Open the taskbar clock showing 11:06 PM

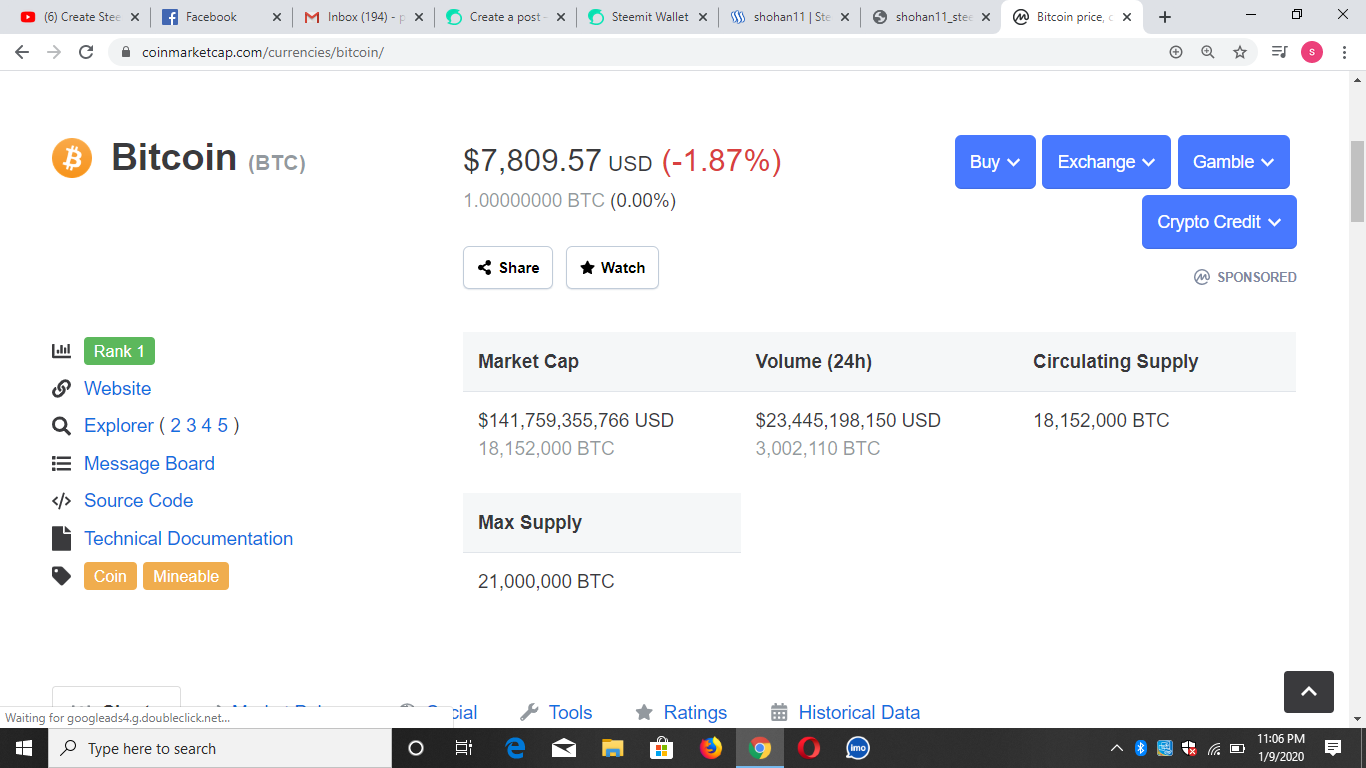coord(1281,748)
